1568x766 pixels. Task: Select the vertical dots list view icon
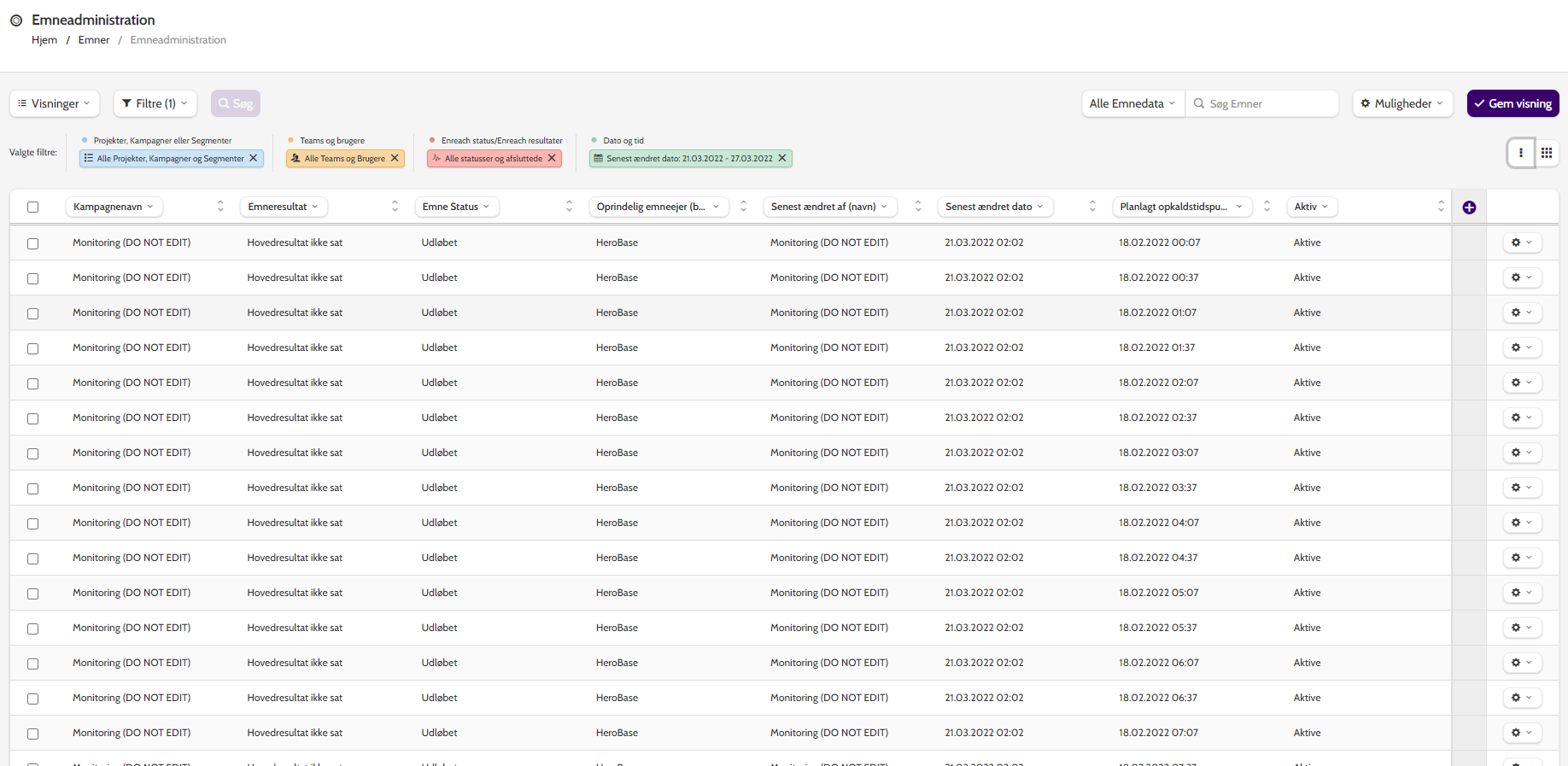(x=1521, y=153)
